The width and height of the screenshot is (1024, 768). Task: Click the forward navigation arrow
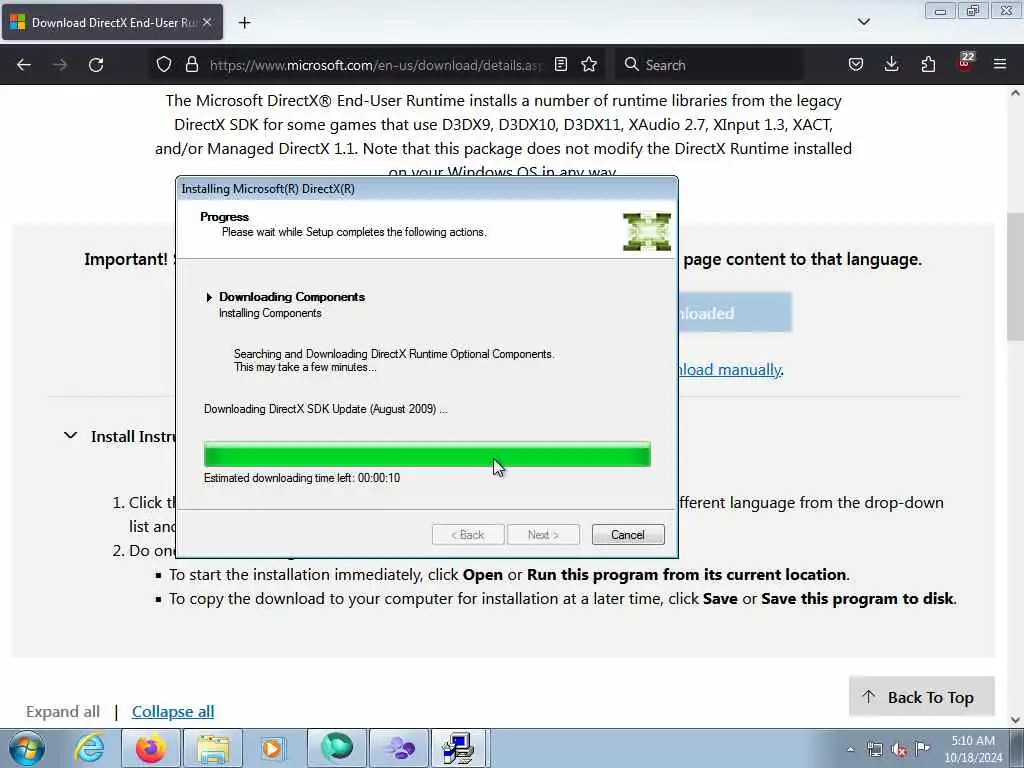pos(60,65)
